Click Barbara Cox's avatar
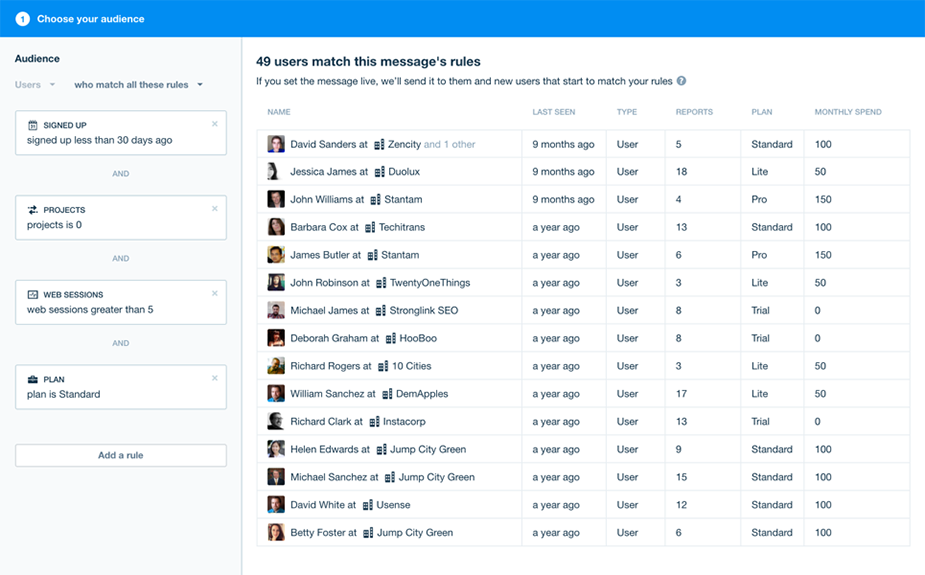This screenshot has height=575, width=925. 275,227
